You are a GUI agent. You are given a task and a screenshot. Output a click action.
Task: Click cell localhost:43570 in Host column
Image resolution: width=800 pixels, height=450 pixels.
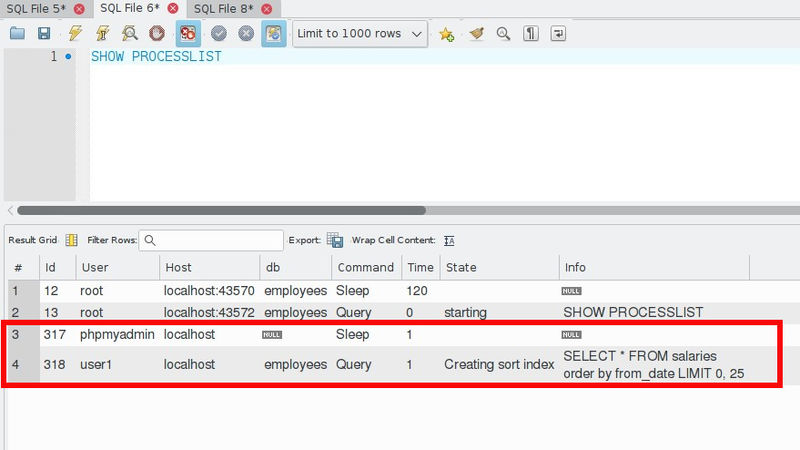[209, 291]
